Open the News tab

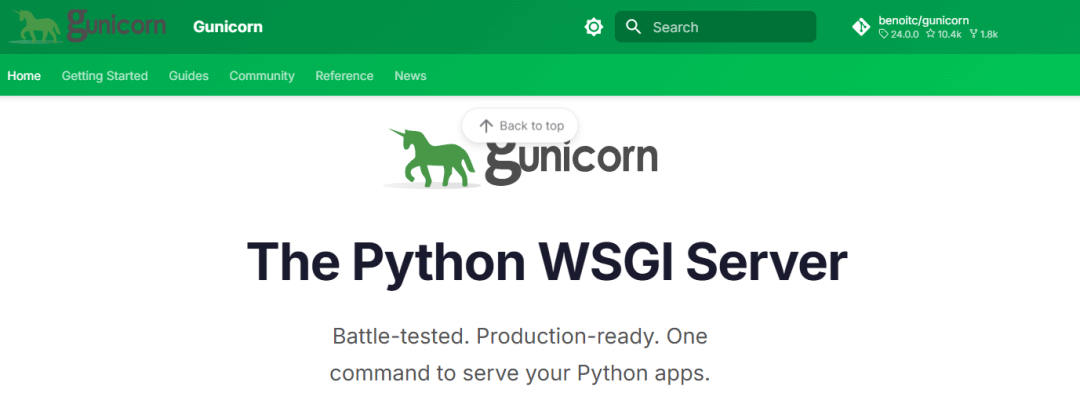[411, 76]
